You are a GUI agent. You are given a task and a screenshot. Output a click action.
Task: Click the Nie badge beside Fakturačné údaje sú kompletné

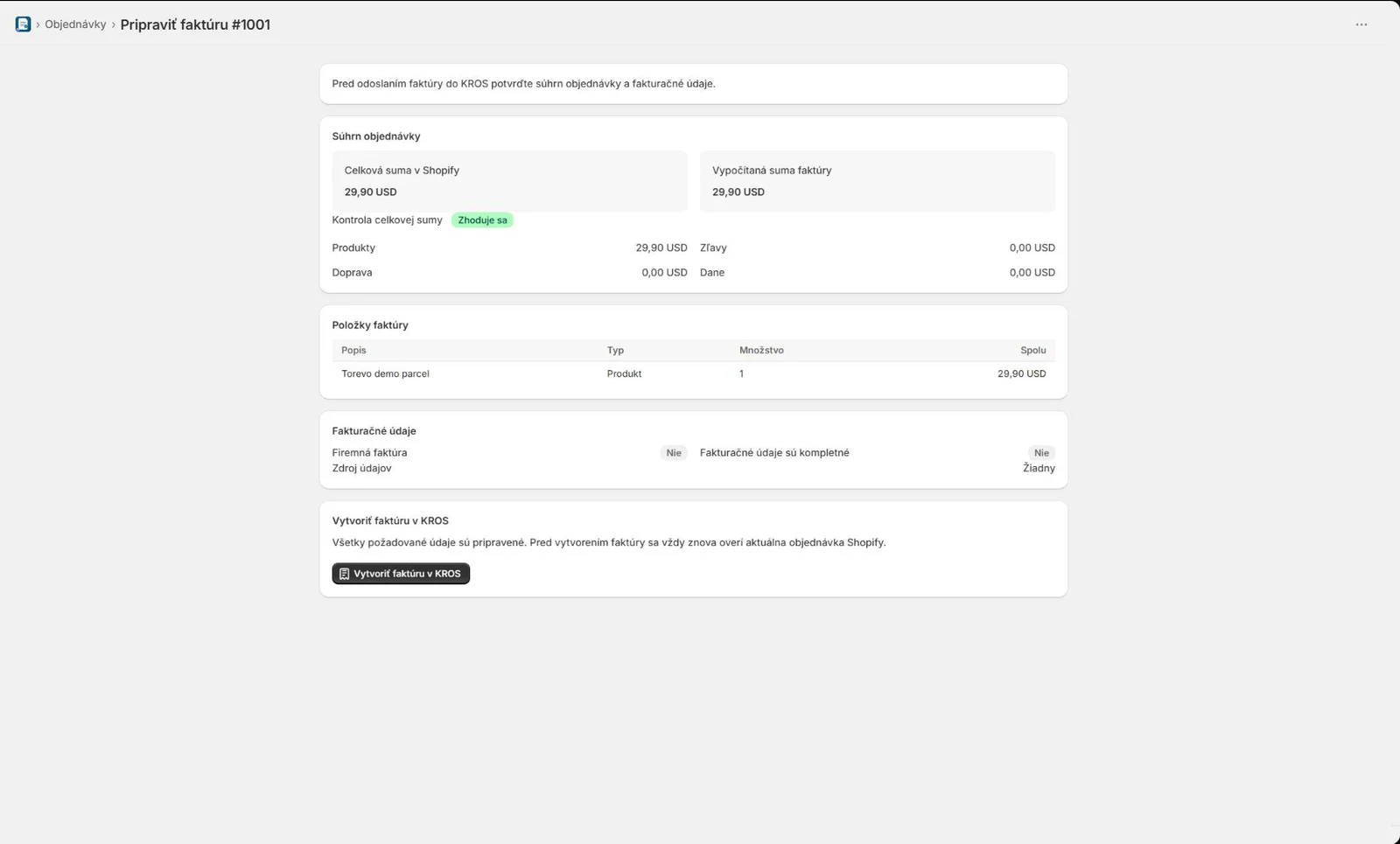point(1041,453)
